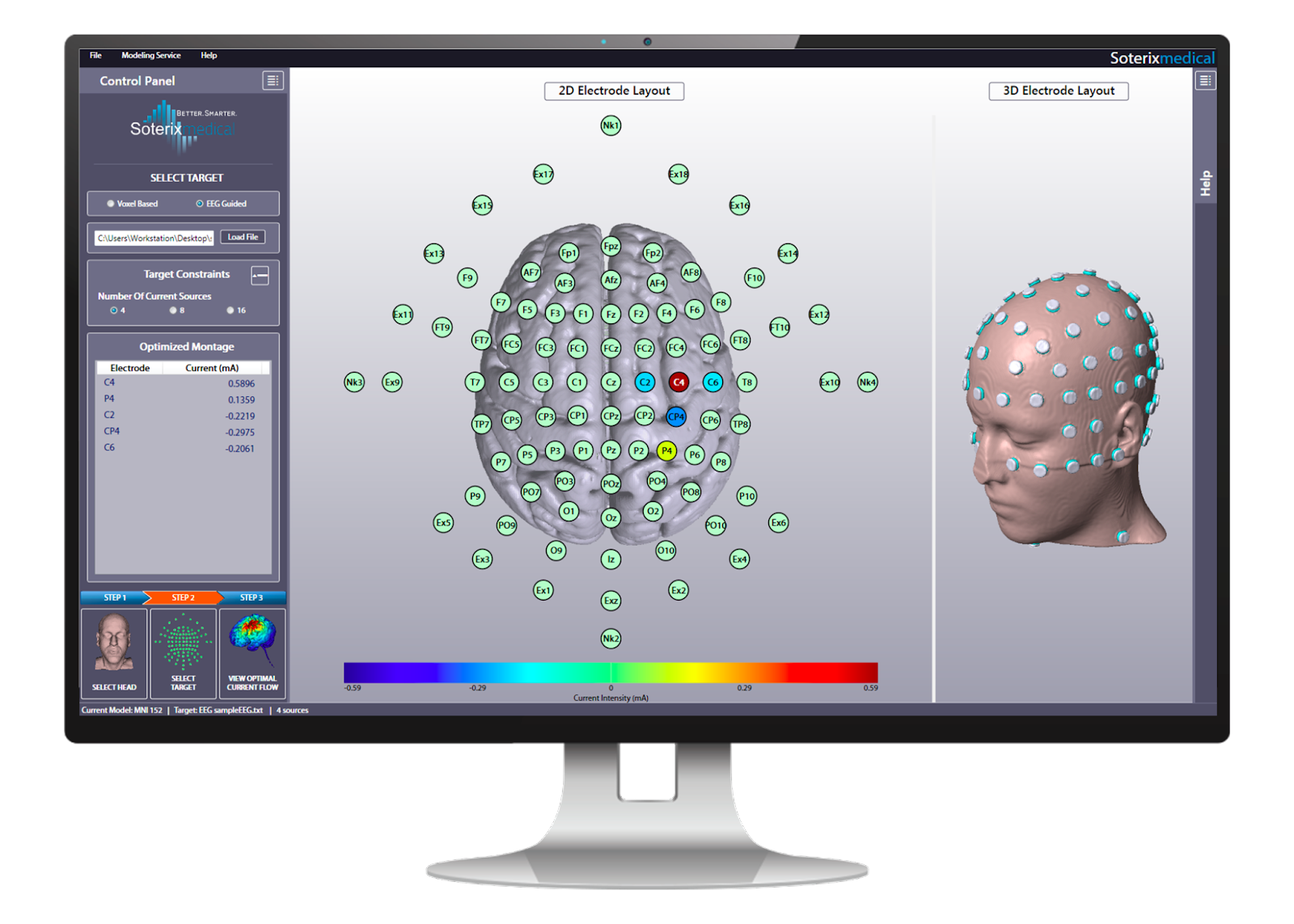Open View Optimal Current Flow

coord(252,653)
